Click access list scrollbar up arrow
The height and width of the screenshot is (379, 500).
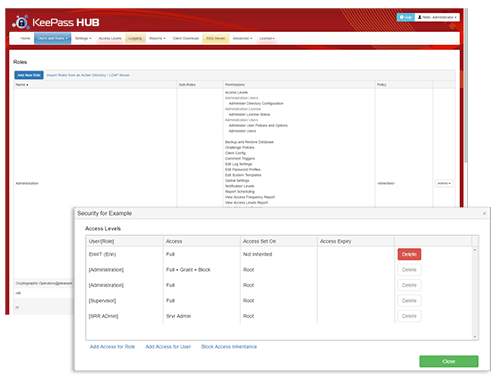(475, 250)
